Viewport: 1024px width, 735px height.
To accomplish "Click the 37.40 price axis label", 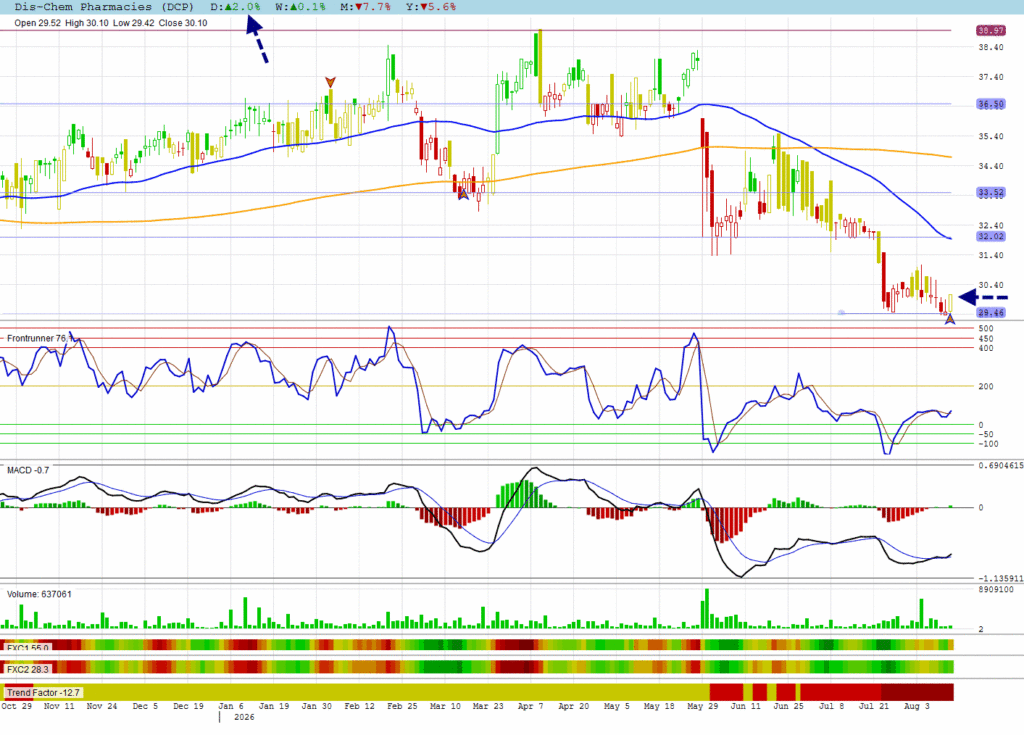I will coord(991,77).
